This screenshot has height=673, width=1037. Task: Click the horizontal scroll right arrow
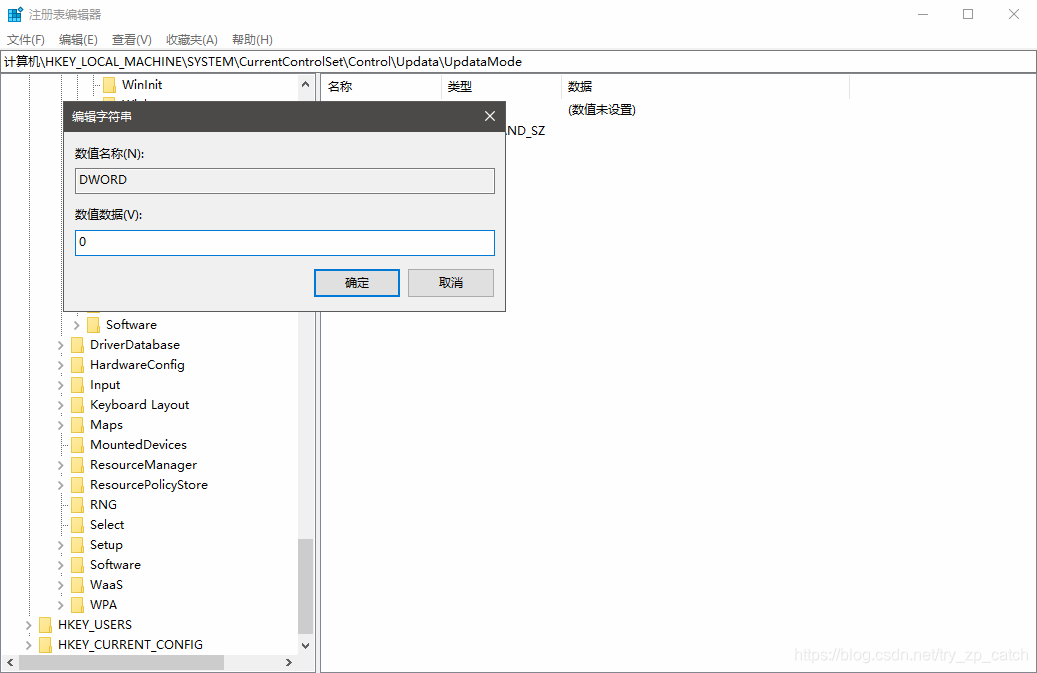pyautogui.click(x=289, y=662)
